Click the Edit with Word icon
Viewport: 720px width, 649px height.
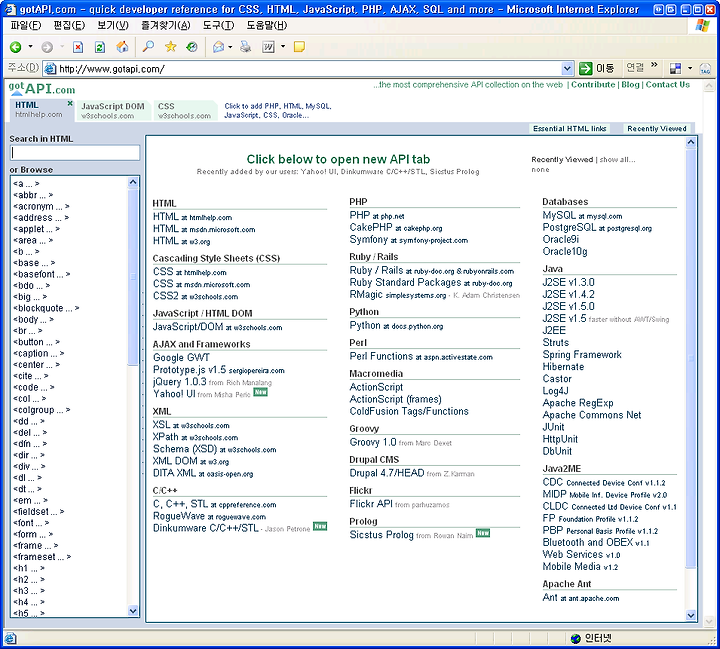point(268,47)
